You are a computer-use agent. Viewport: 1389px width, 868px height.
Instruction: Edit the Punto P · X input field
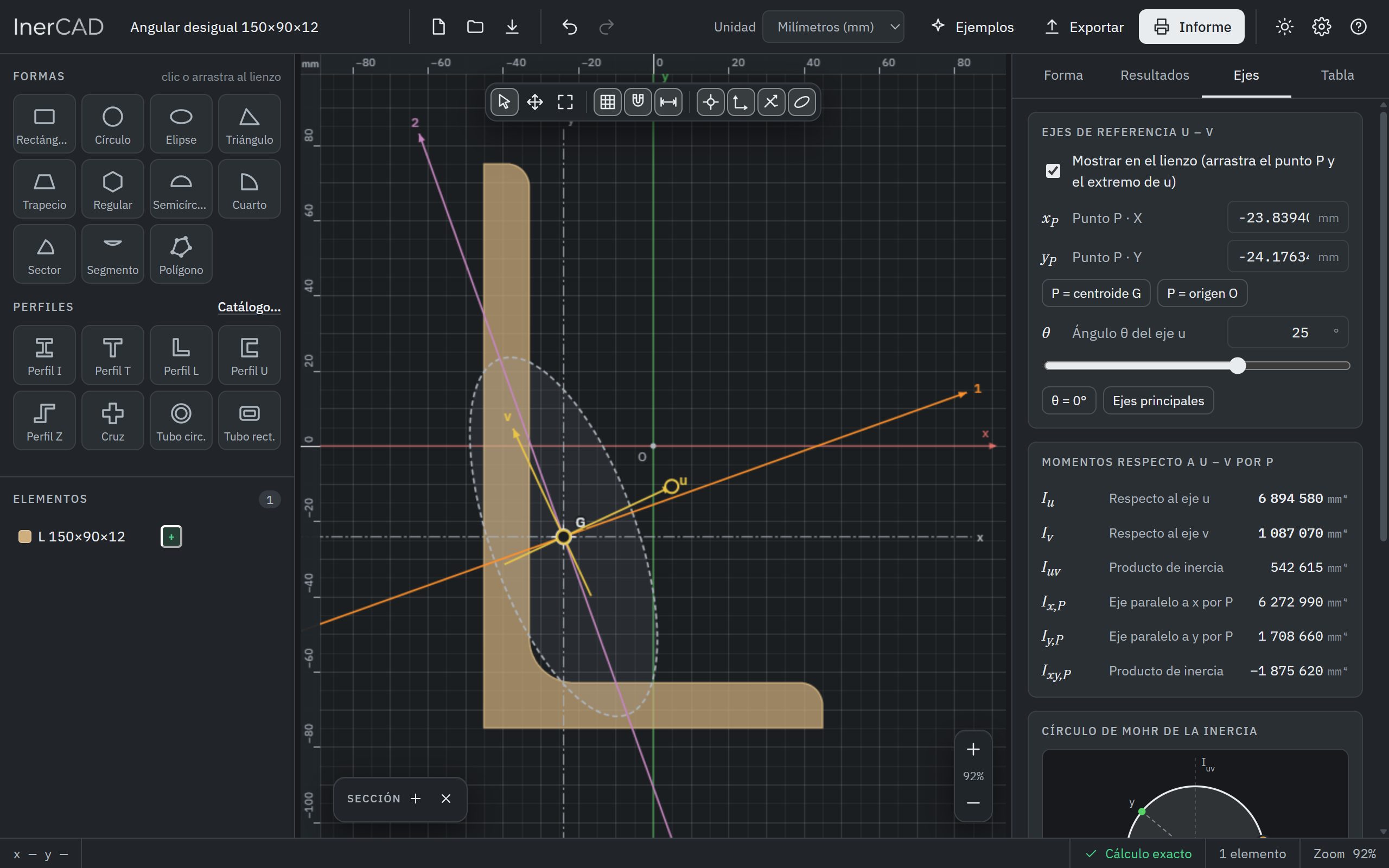[1288, 218]
